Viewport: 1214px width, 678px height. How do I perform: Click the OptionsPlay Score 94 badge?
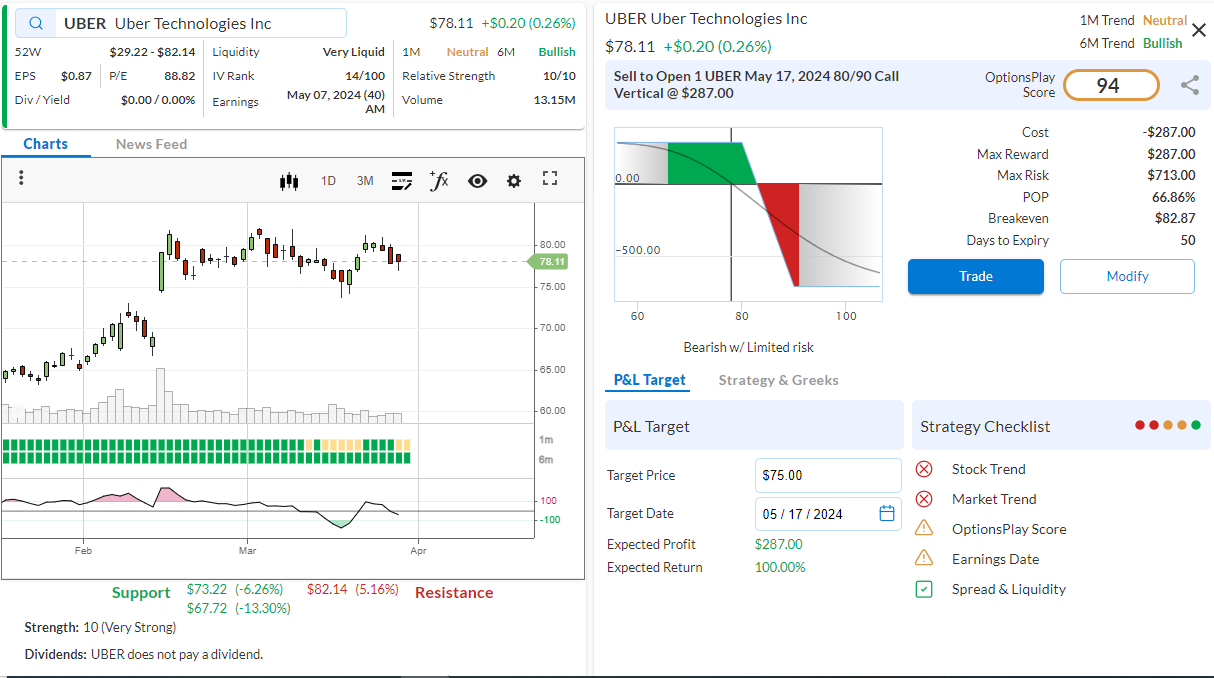(1111, 85)
